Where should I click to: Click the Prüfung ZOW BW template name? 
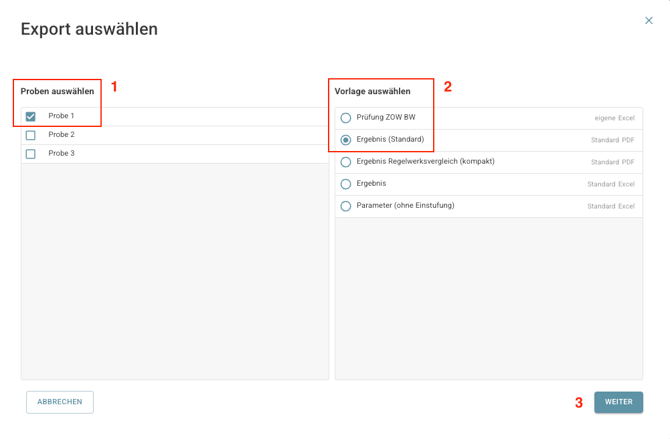click(386, 117)
